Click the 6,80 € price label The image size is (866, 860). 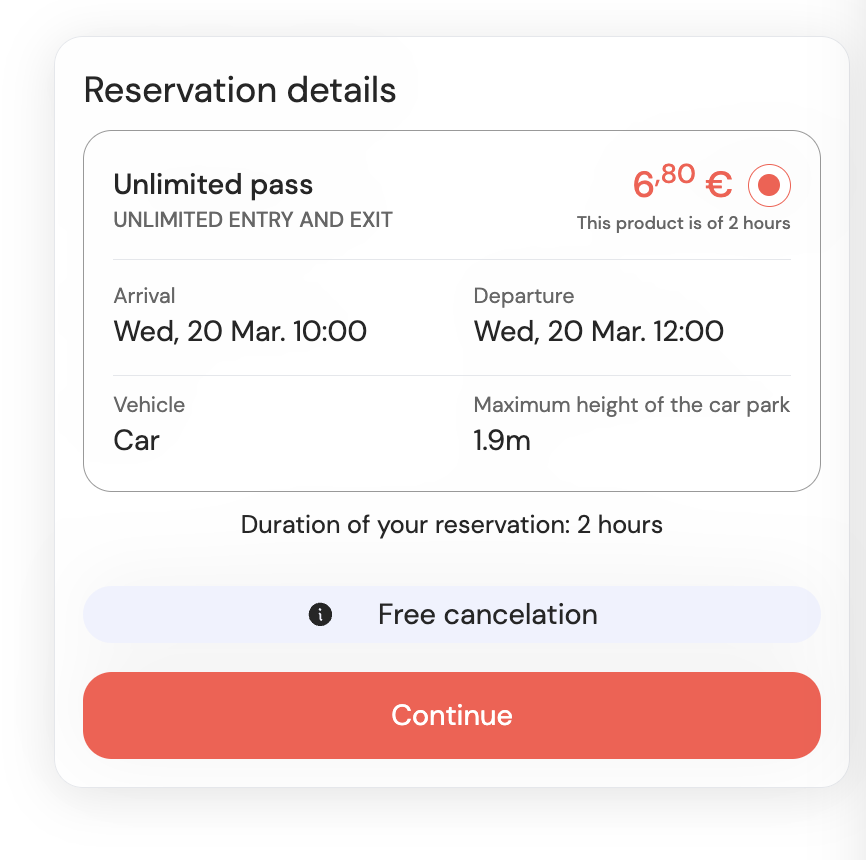pos(678,183)
